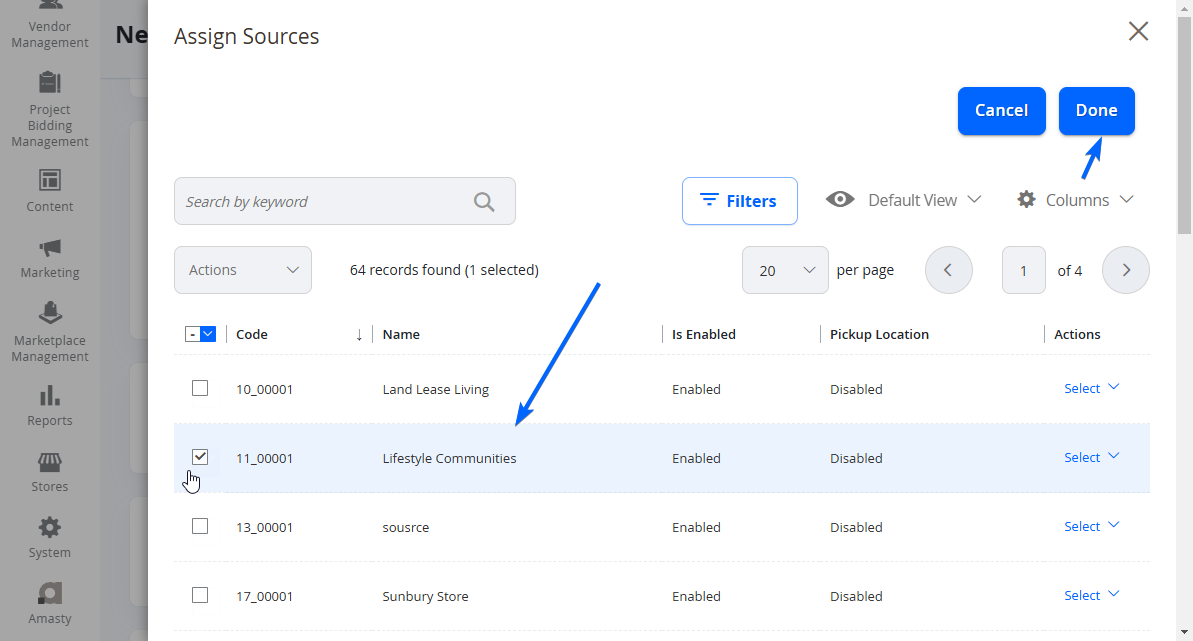
Task: Open Select dropdown for Sunbury Store
Action: [x=1092, y=595]
